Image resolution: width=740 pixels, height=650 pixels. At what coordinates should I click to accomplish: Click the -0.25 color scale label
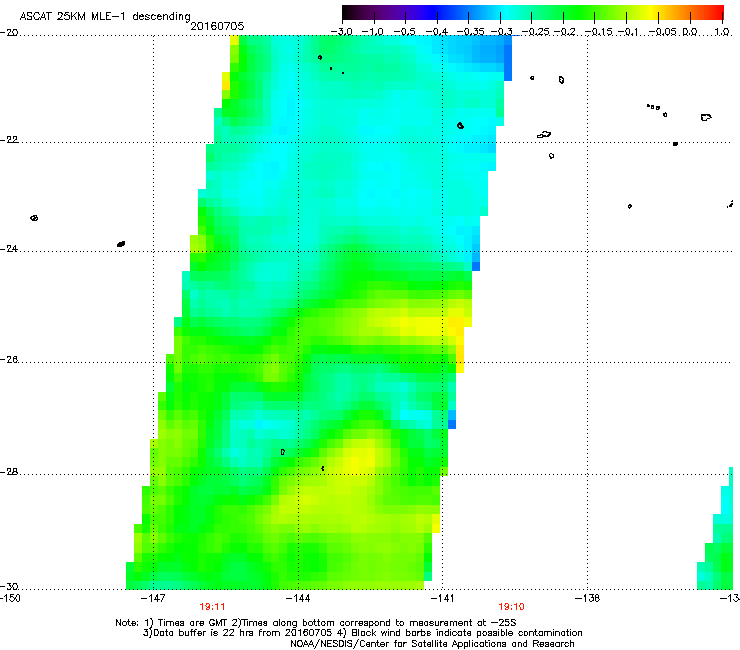(535, 32)
